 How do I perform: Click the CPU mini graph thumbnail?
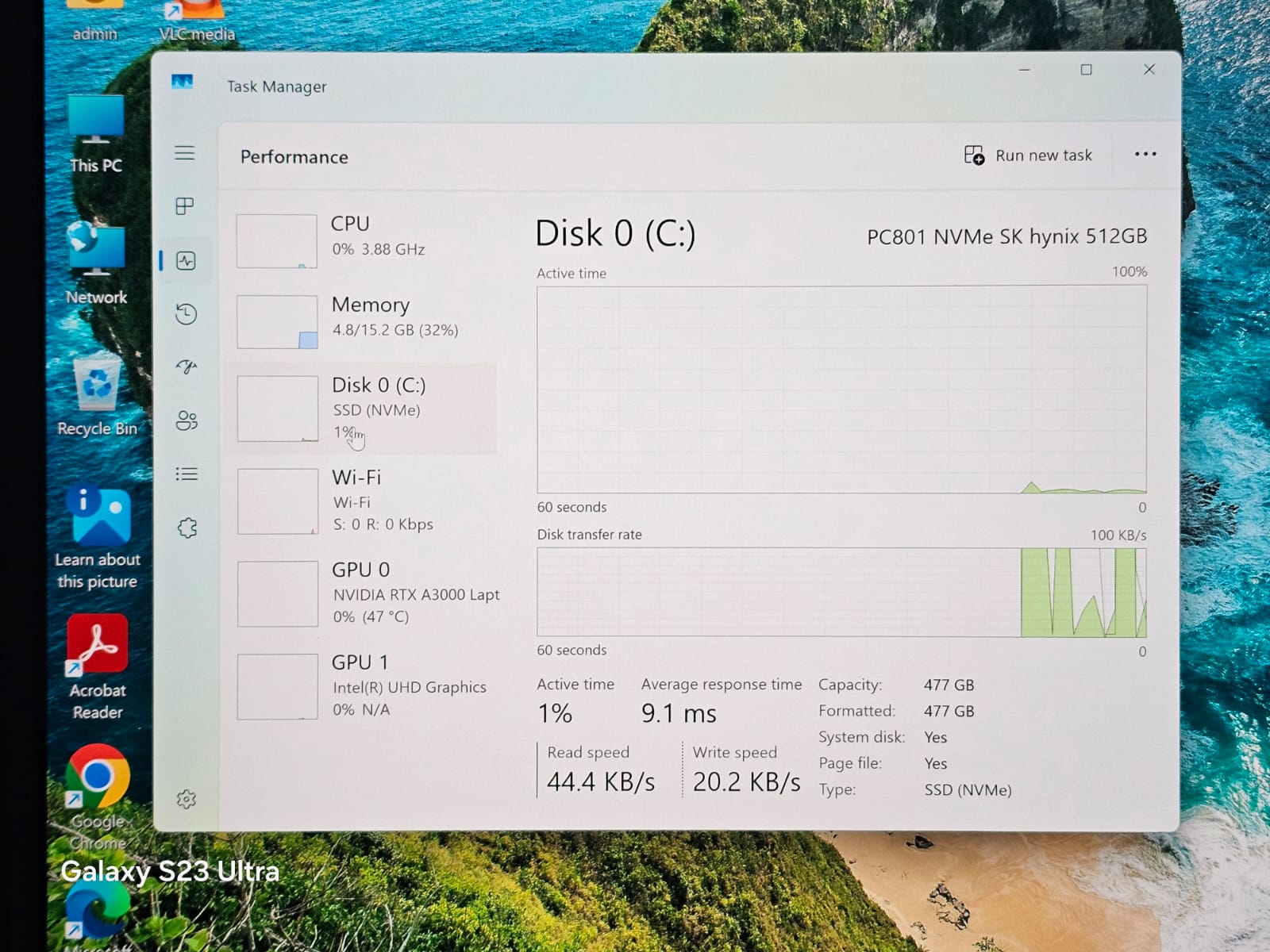click(277, 241)
